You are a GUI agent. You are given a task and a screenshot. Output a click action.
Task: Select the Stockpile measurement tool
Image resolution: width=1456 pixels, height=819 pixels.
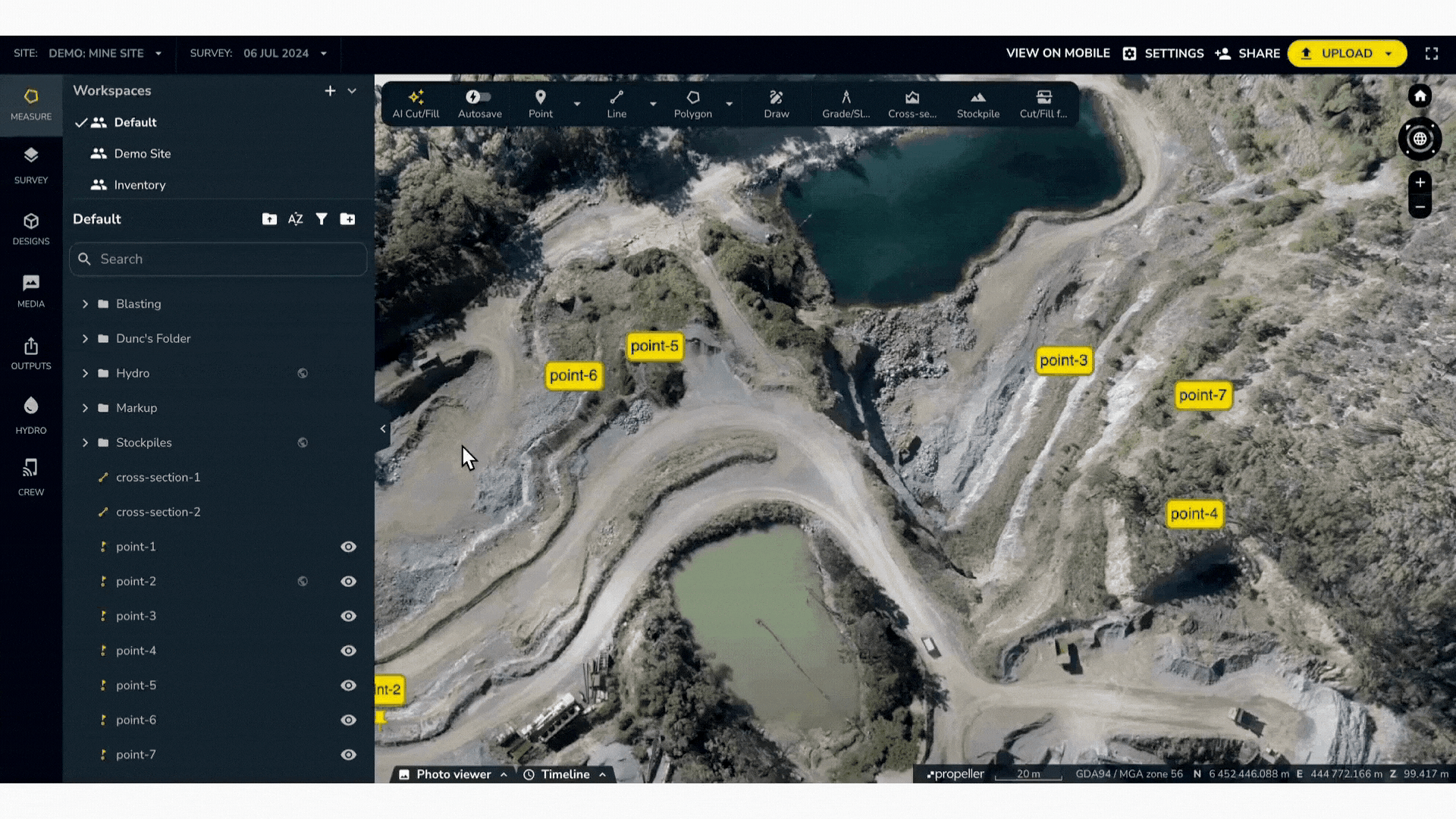click(x=977, y=104)
